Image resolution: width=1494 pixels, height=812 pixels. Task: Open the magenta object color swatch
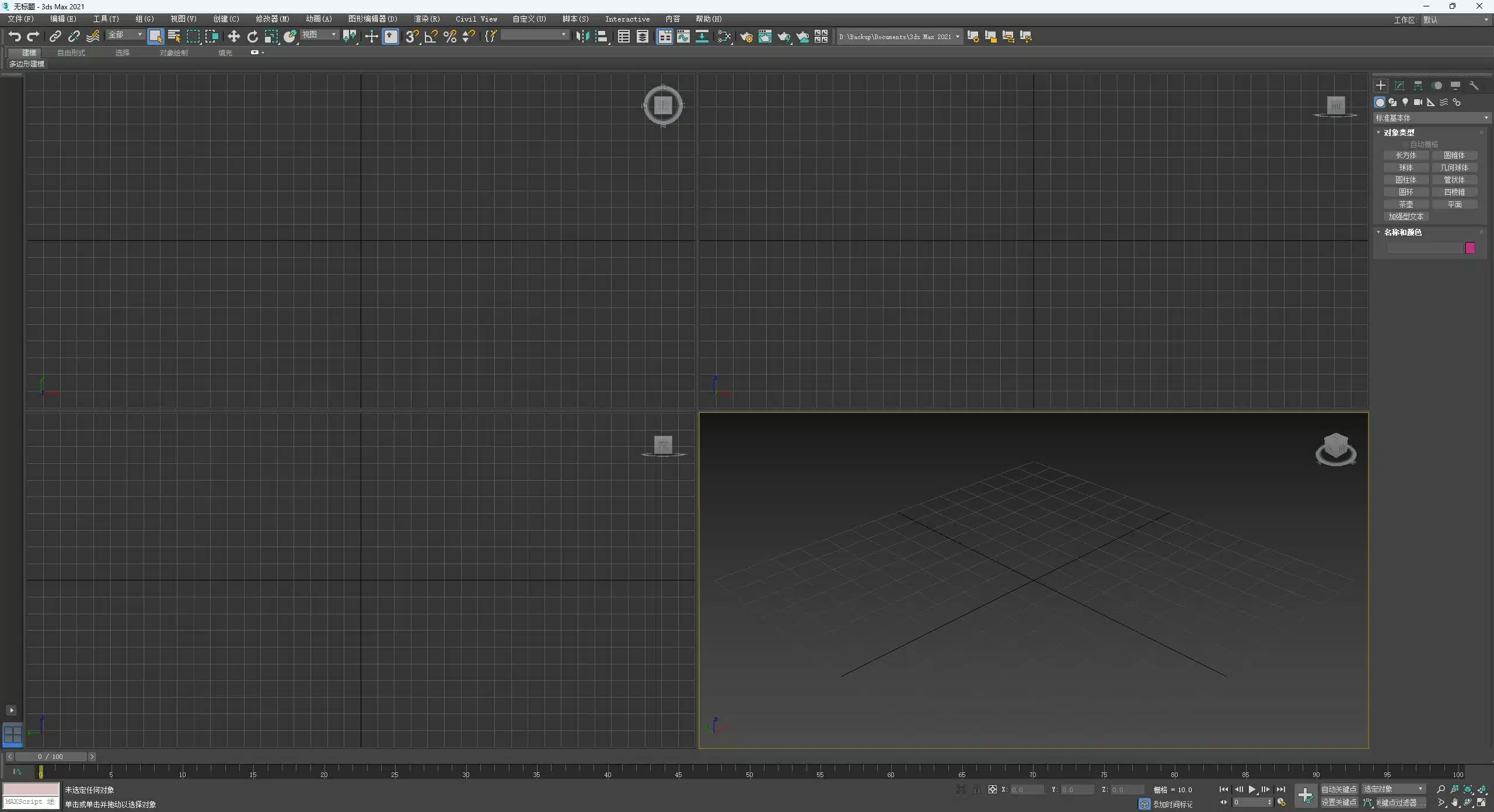[x=1470, y=248]
